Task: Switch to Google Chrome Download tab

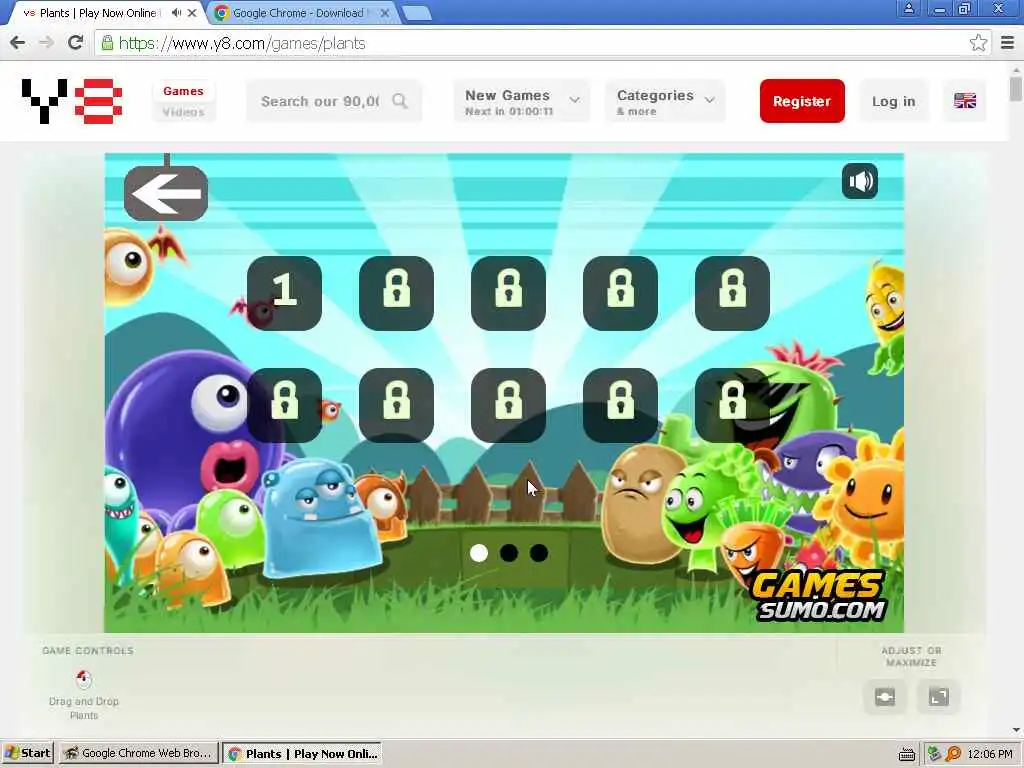Action: (x=298, y=12)
